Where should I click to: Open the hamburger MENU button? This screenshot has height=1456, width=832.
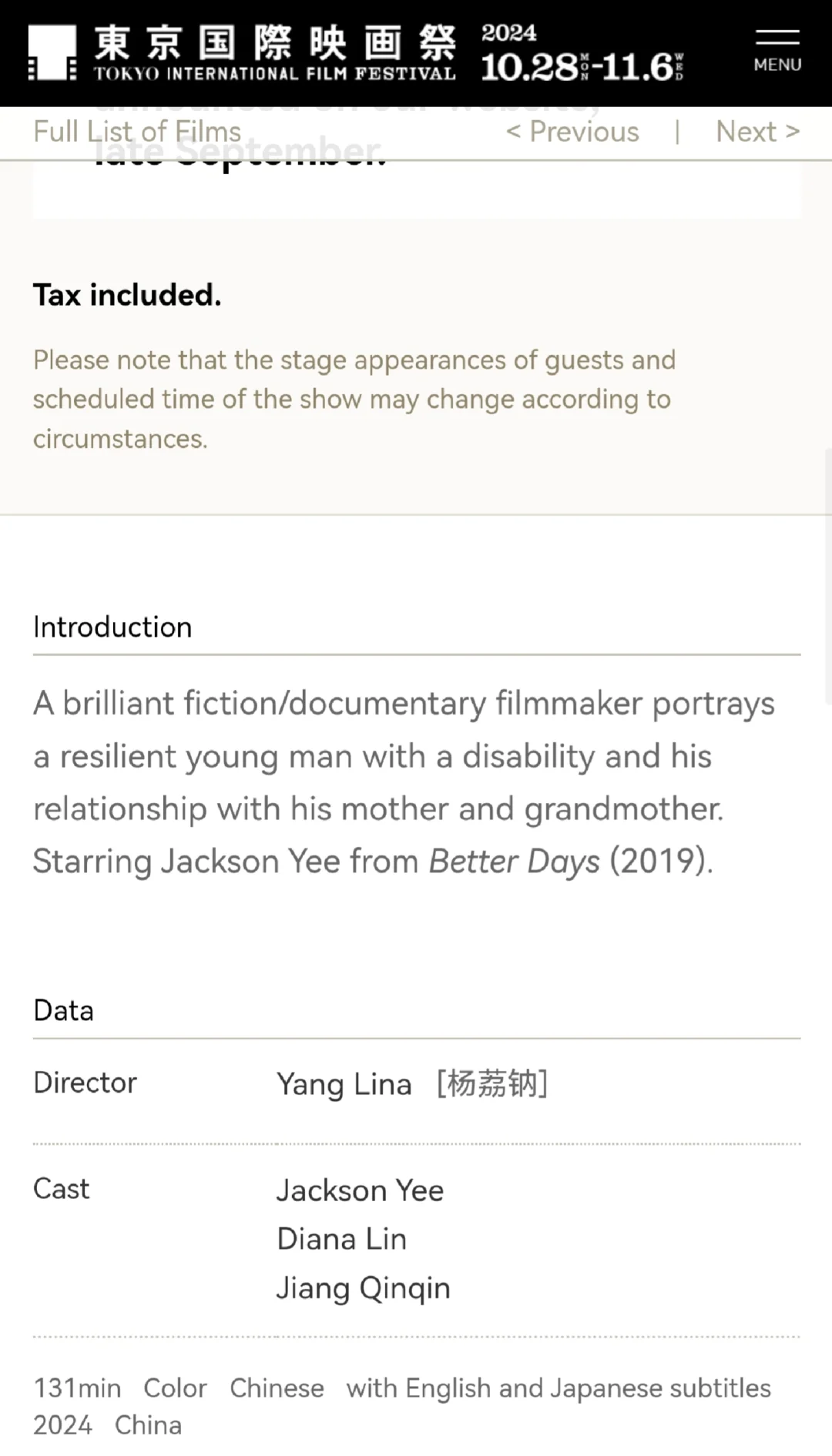click(x=777, y=52)
